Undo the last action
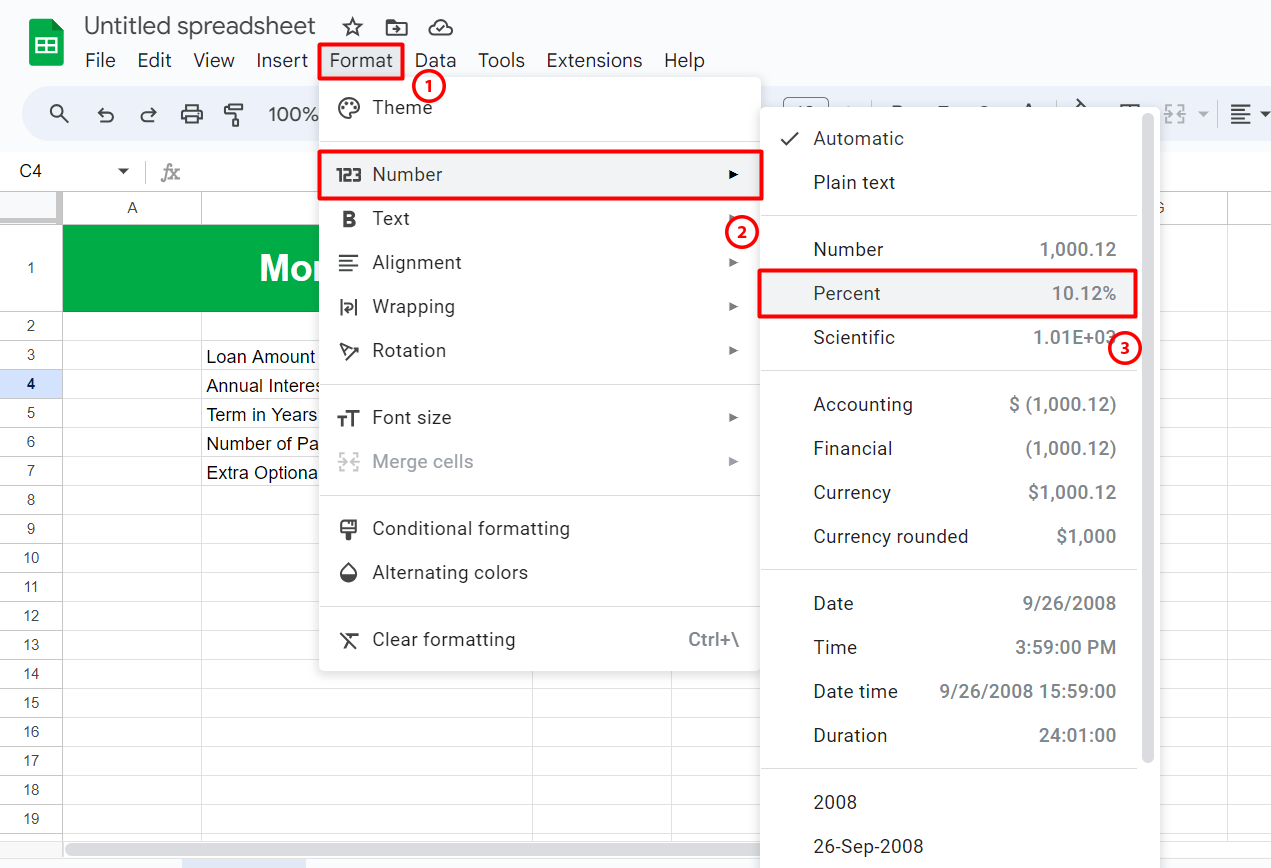The height and width of the screenshot is (868, 1271). (x=105, y=114)
